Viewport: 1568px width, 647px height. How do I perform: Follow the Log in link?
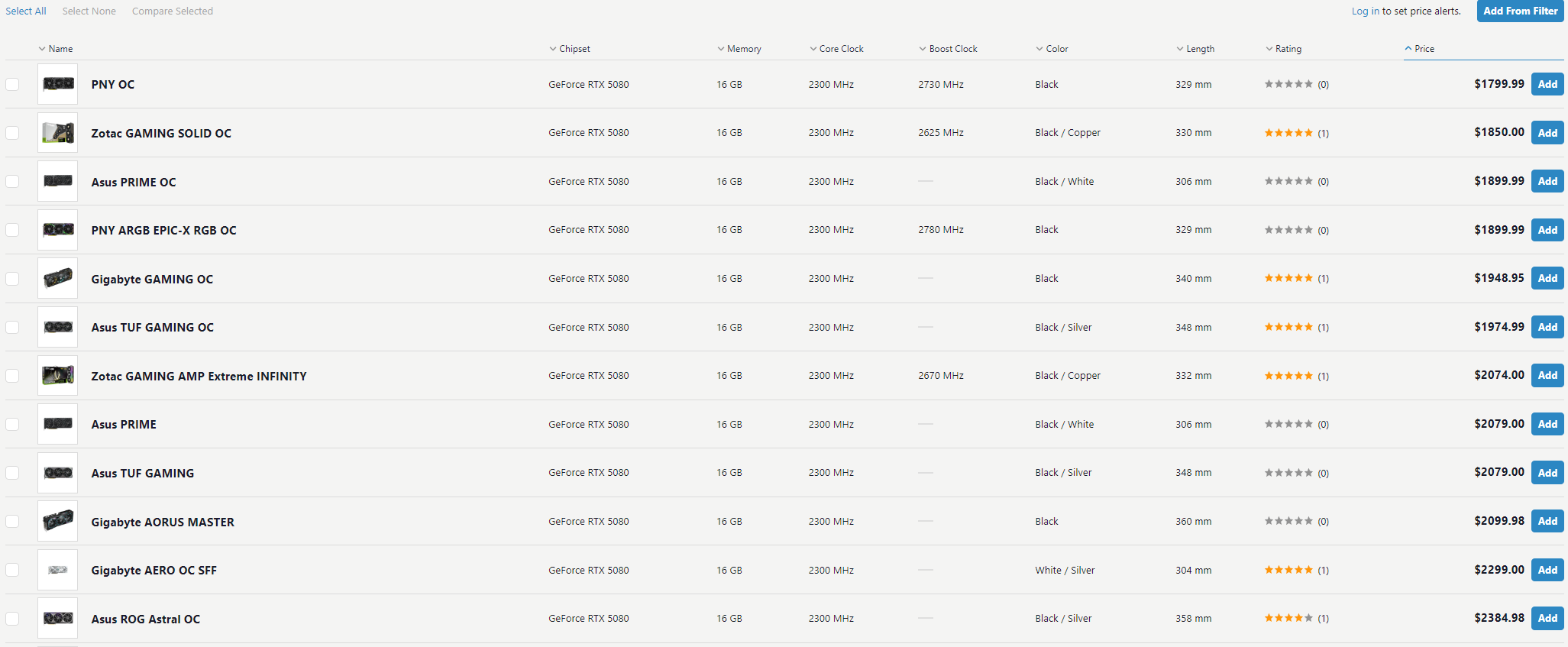pyautogui.click(x=1365, y=11)
